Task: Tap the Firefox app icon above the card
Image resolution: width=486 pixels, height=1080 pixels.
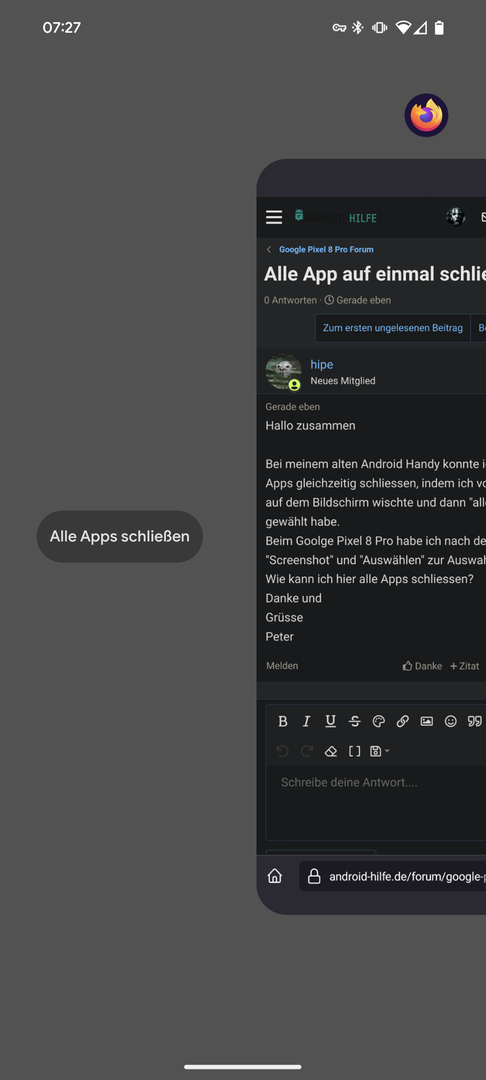Action: 426,115
